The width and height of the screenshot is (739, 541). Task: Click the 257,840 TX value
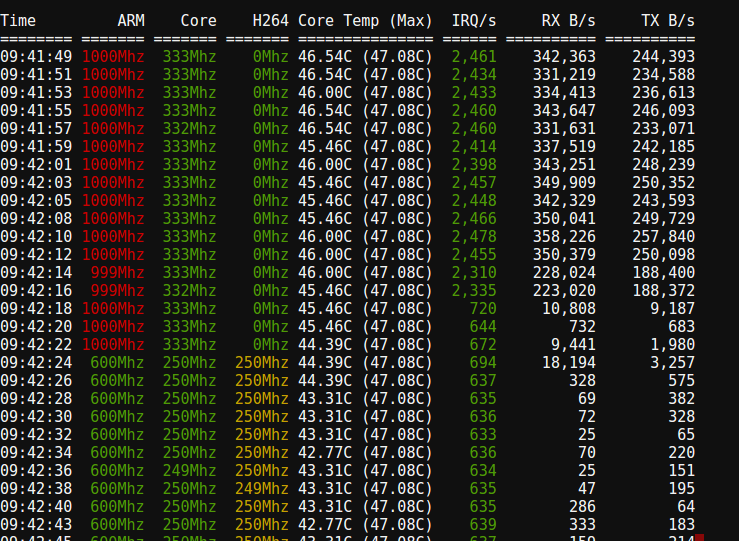[x=664, y=237]
